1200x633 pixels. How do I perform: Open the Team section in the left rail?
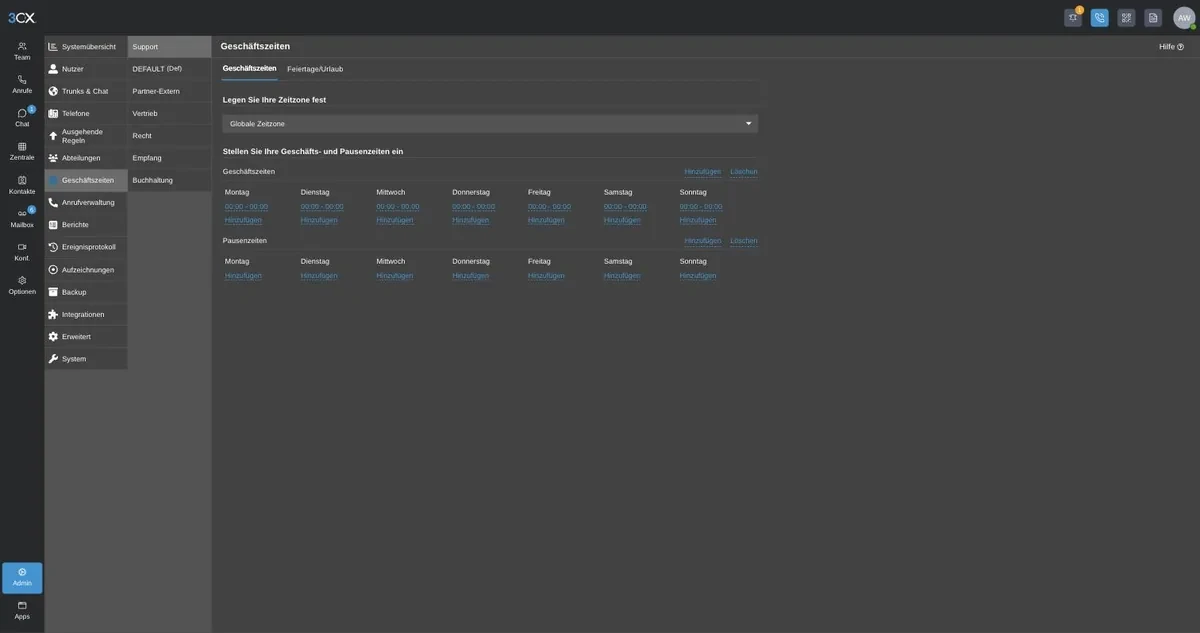pos(22,51)
